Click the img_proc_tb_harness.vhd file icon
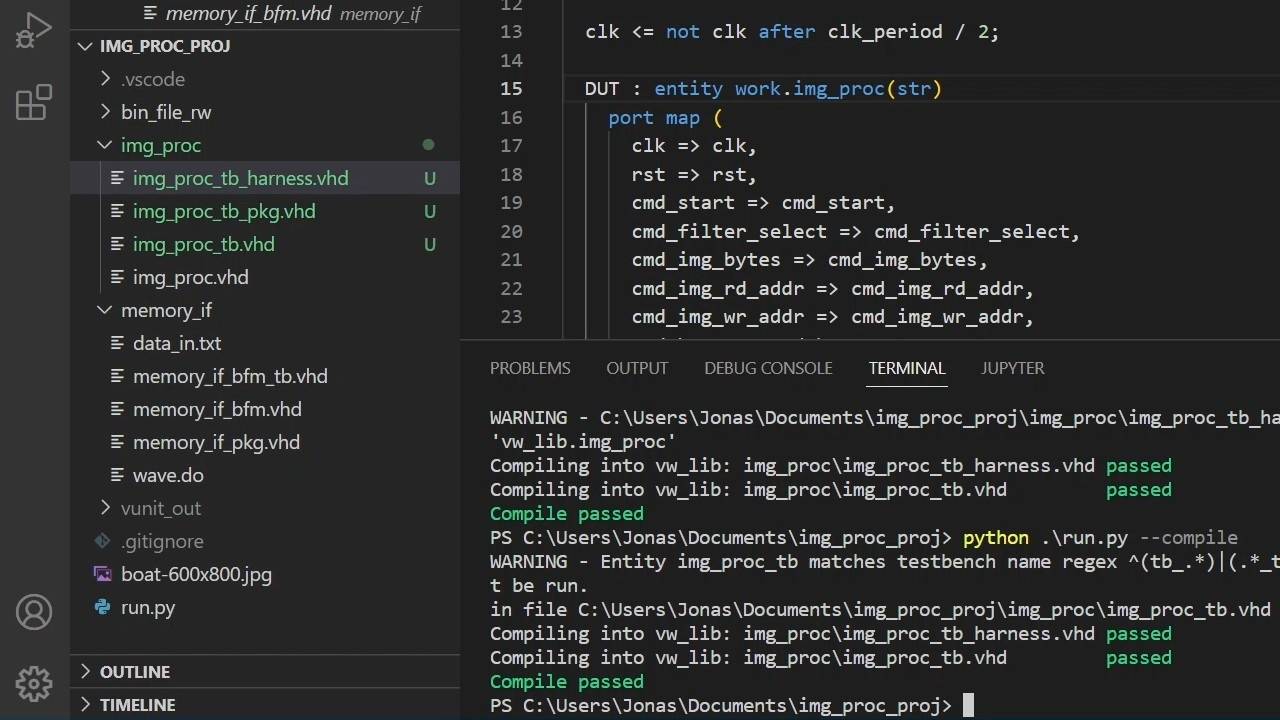 (117, 178)
